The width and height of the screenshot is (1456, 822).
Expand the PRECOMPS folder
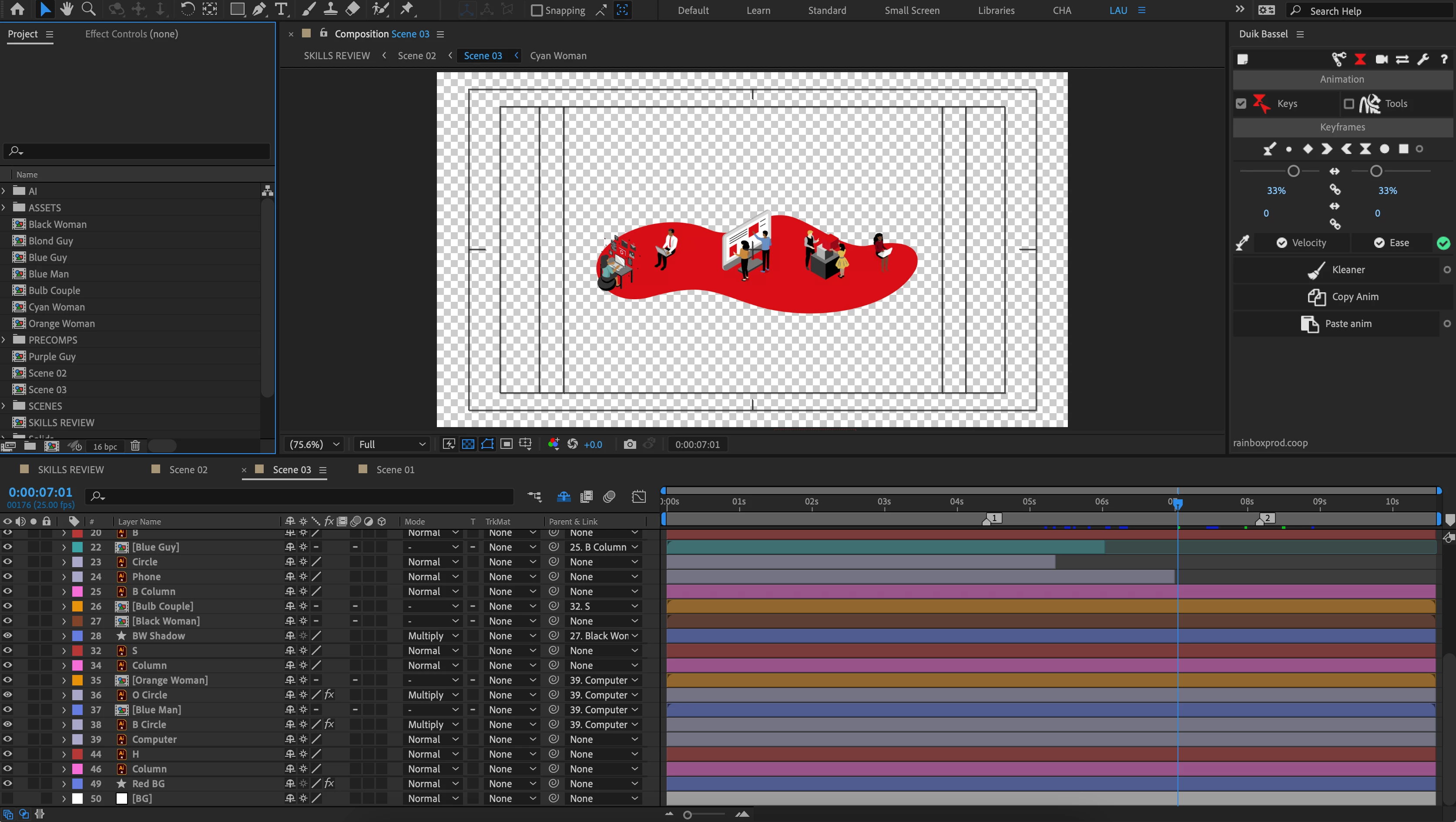pos(4,340)
